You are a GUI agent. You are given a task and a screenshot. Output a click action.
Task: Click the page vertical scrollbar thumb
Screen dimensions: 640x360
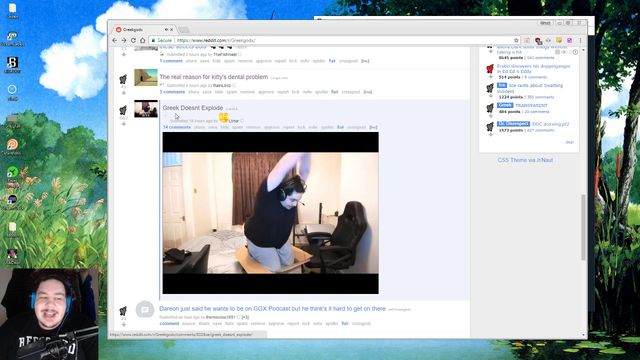point(583,227)
